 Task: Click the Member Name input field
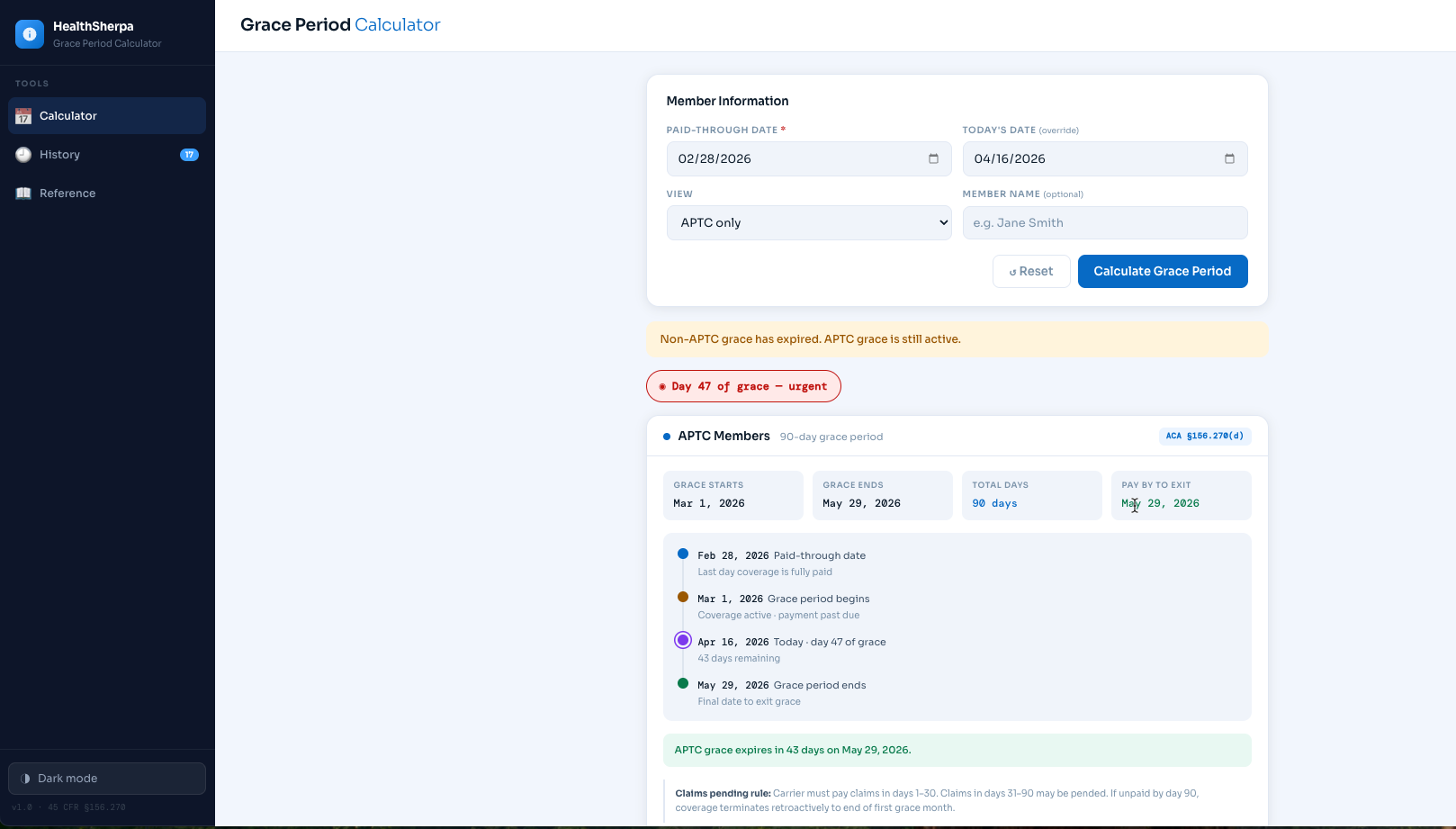pos(1104,223)
